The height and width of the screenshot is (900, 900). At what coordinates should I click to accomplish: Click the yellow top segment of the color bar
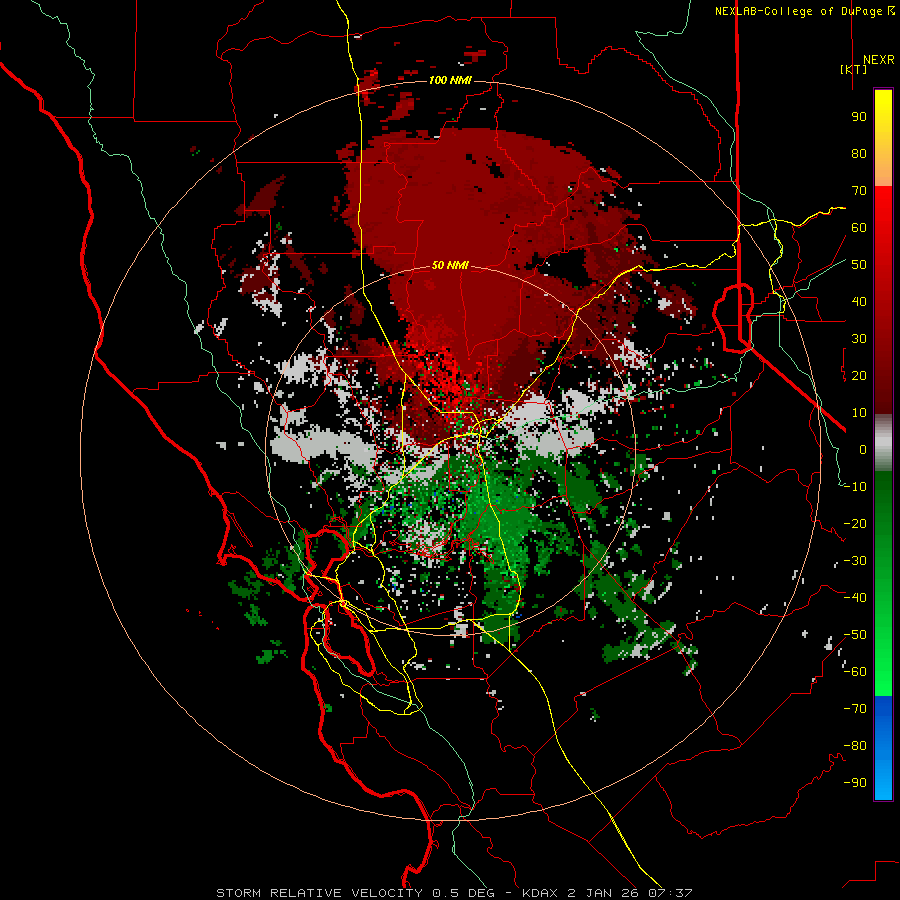(x=883, y=138)
